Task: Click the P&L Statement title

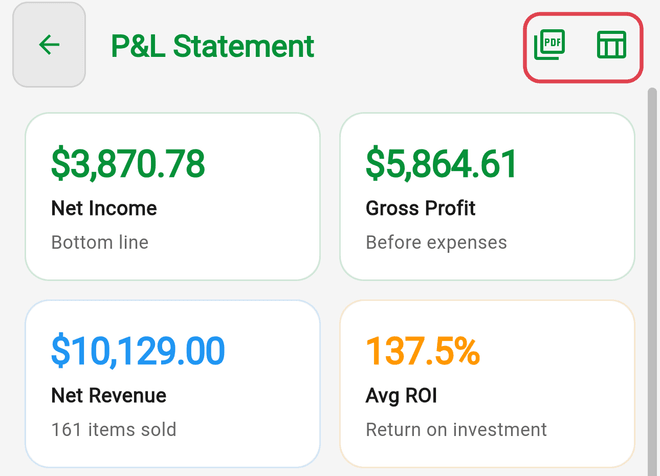Action: [x=212, y=46]
